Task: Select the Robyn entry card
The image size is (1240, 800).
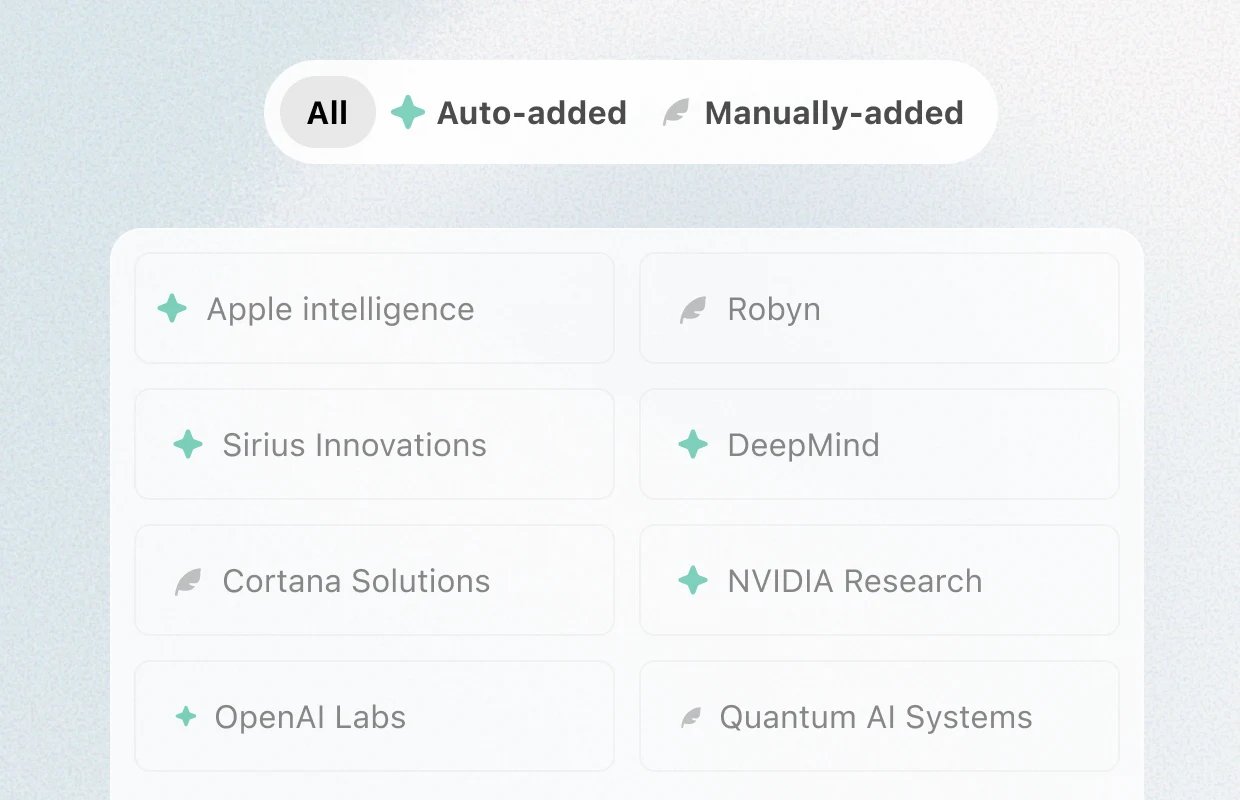Action: click(878, 309)
